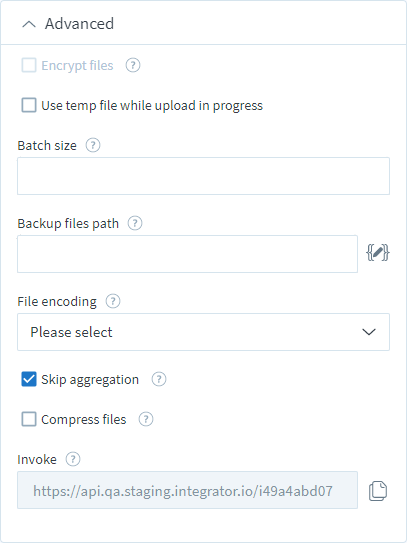Open handlebars editor for Backup files path
The height and width of the screenshot is (543, 407).
click(x=378, y=252)
